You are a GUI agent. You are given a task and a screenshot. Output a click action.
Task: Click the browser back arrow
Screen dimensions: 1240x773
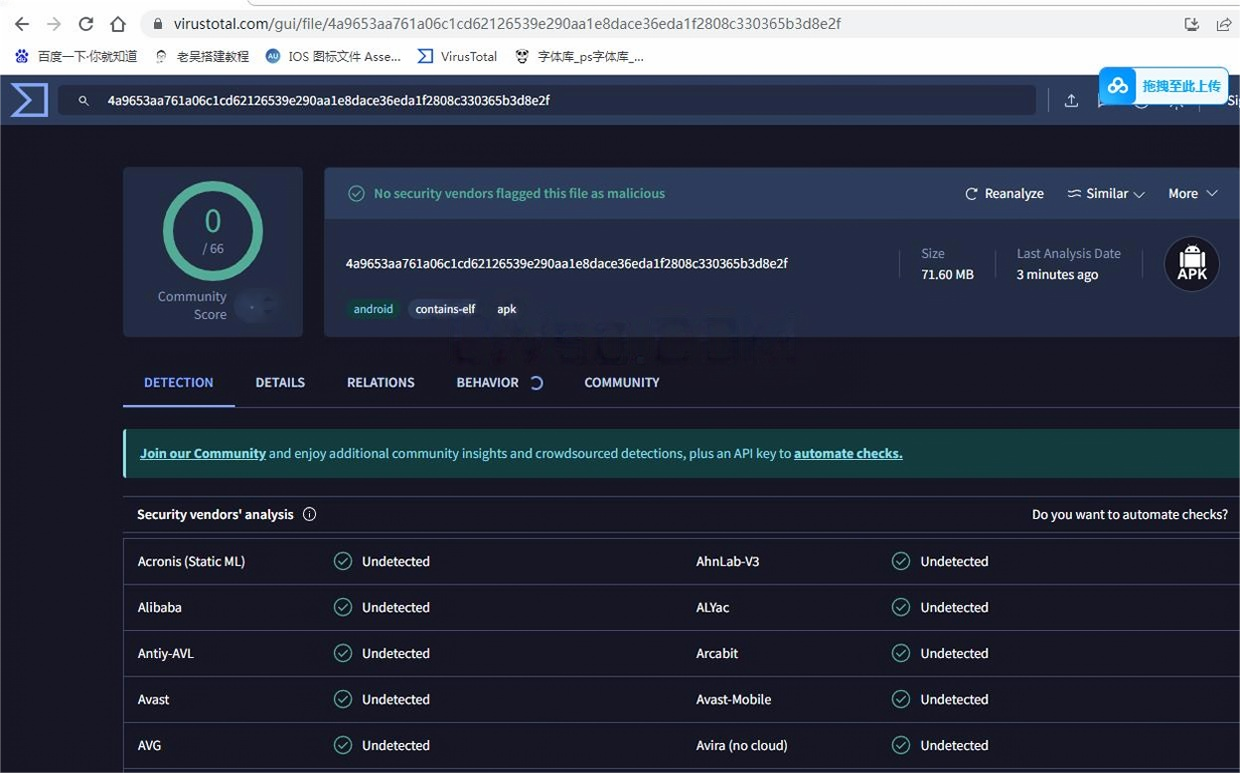click(x=22, y=24)
